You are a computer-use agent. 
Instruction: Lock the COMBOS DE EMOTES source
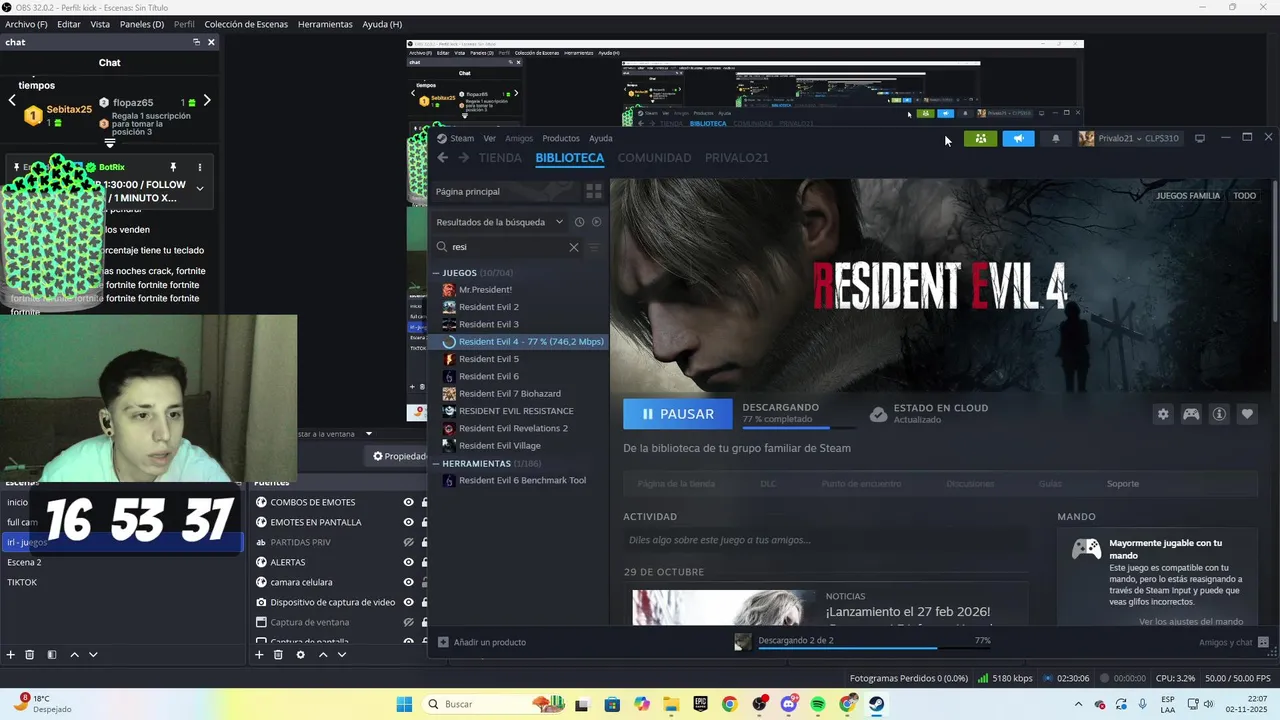click(x=424, y=502)
